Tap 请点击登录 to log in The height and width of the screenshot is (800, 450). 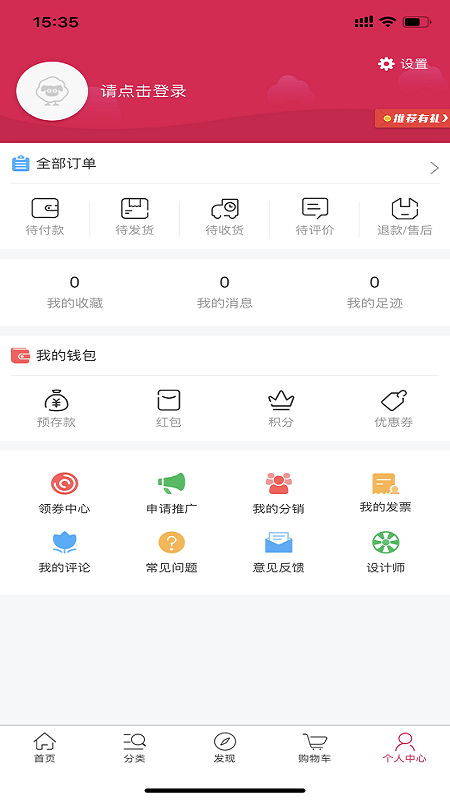click(143, 91)
